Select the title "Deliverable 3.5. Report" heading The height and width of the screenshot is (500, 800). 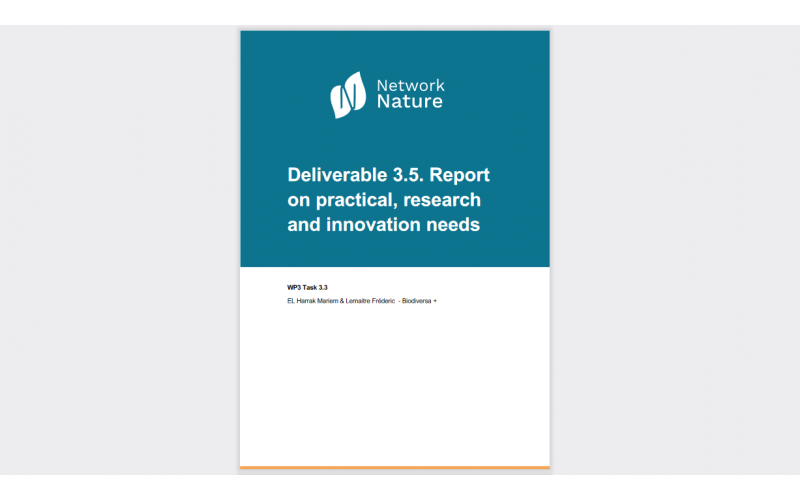coord(388,175)
